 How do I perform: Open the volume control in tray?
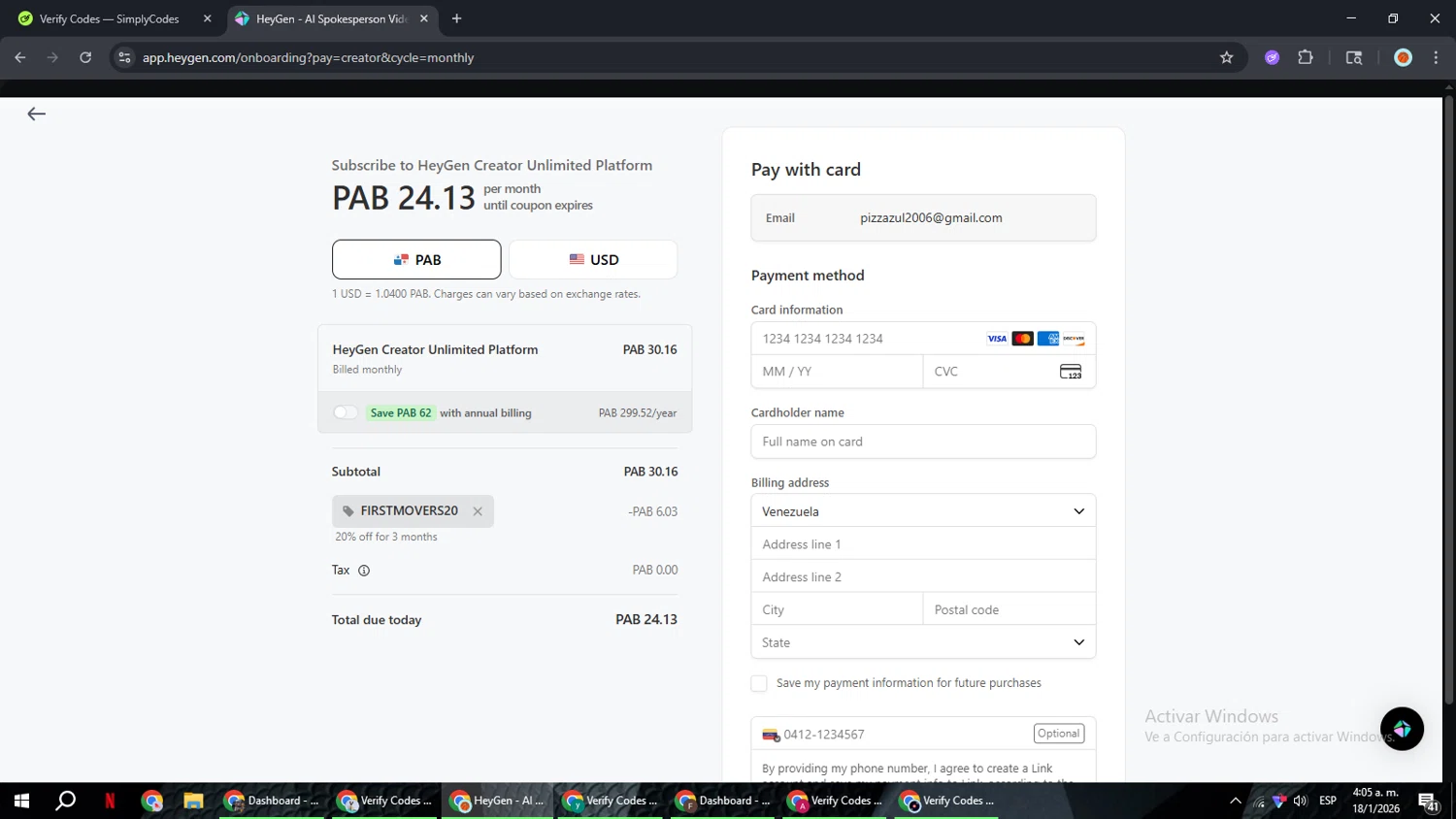pyautogui.click(x=1300, y=801)
